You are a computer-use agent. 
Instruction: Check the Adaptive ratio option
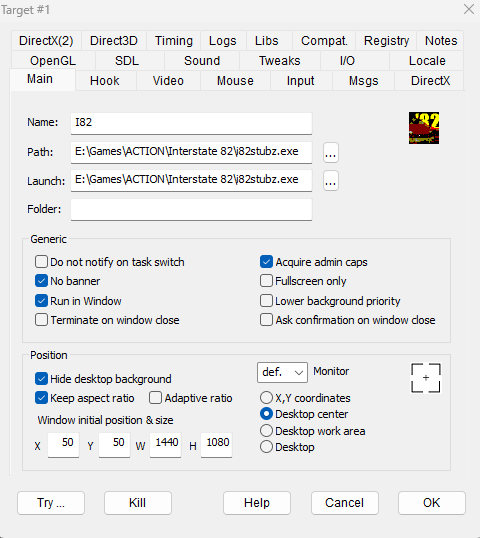(155, 398)
